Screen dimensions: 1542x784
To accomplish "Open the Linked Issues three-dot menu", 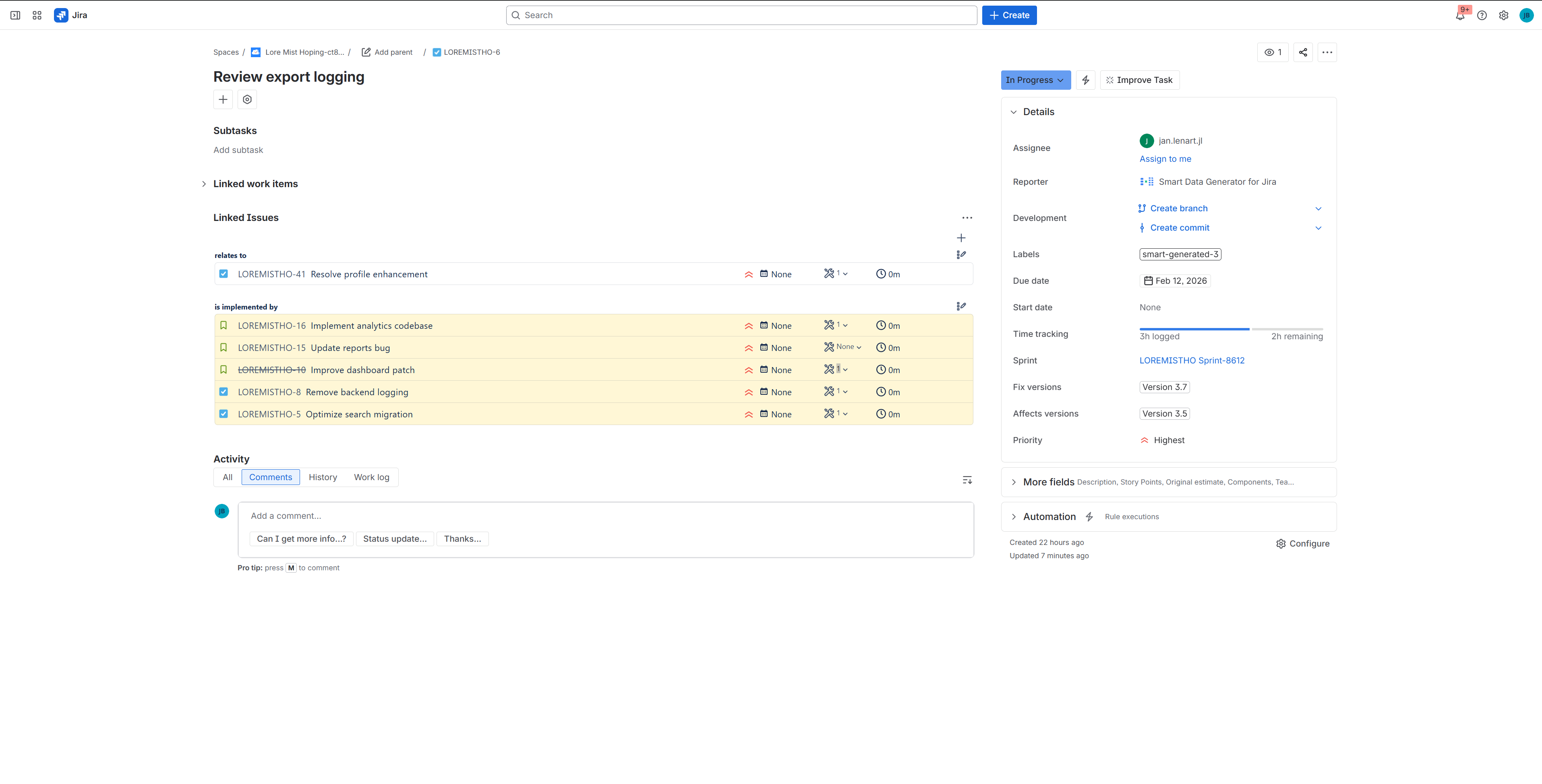I will pyautogui.click(x=967, y=218).
